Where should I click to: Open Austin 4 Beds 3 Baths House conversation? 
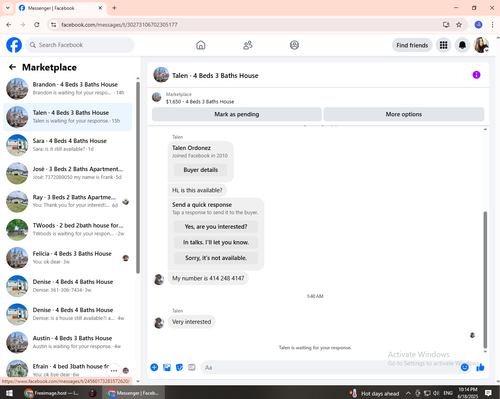(68, 342)
